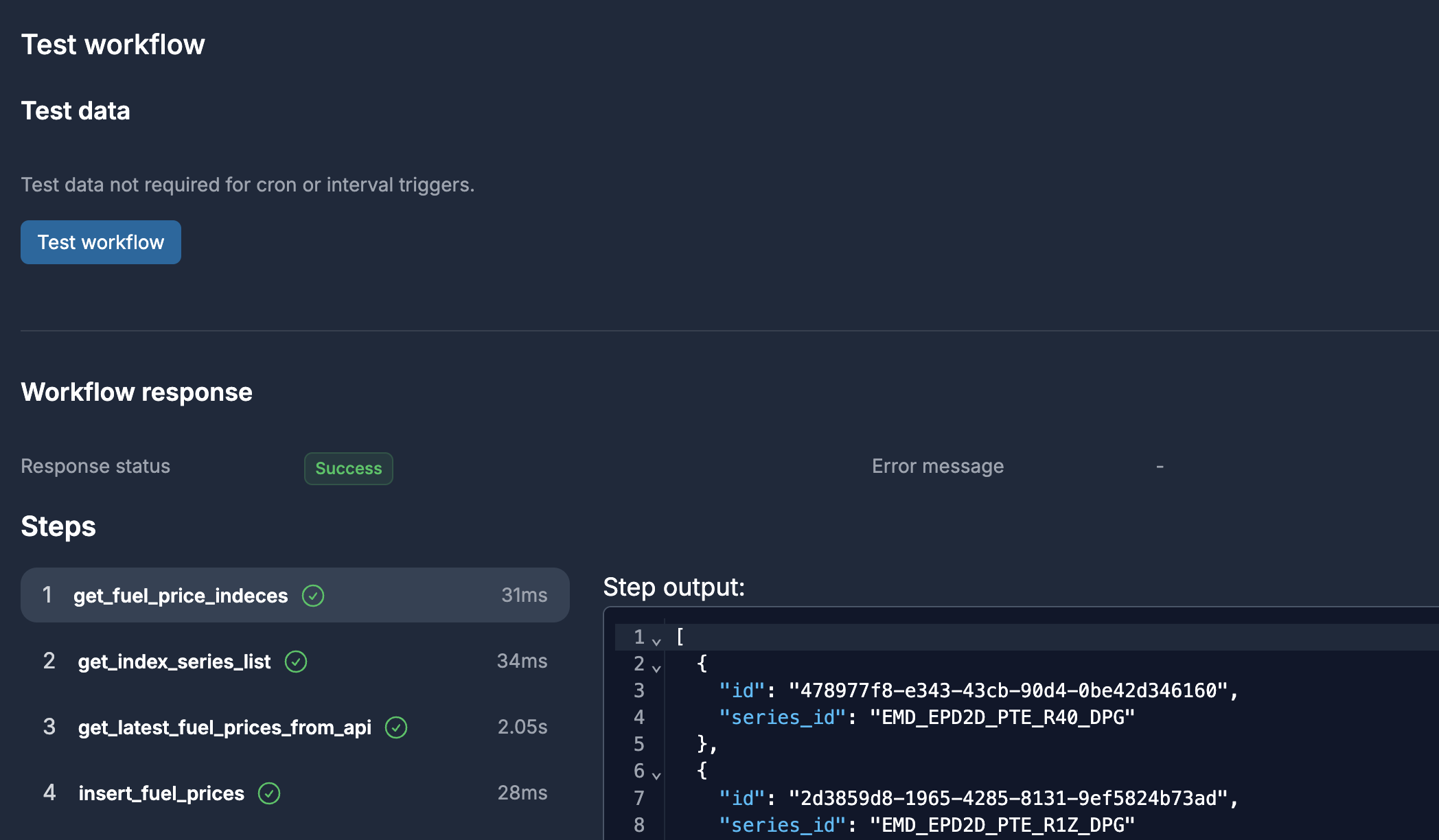Click the 31ms duration on step 1
This screenshot has width=1439, height=840.
[x=524, y=595]
